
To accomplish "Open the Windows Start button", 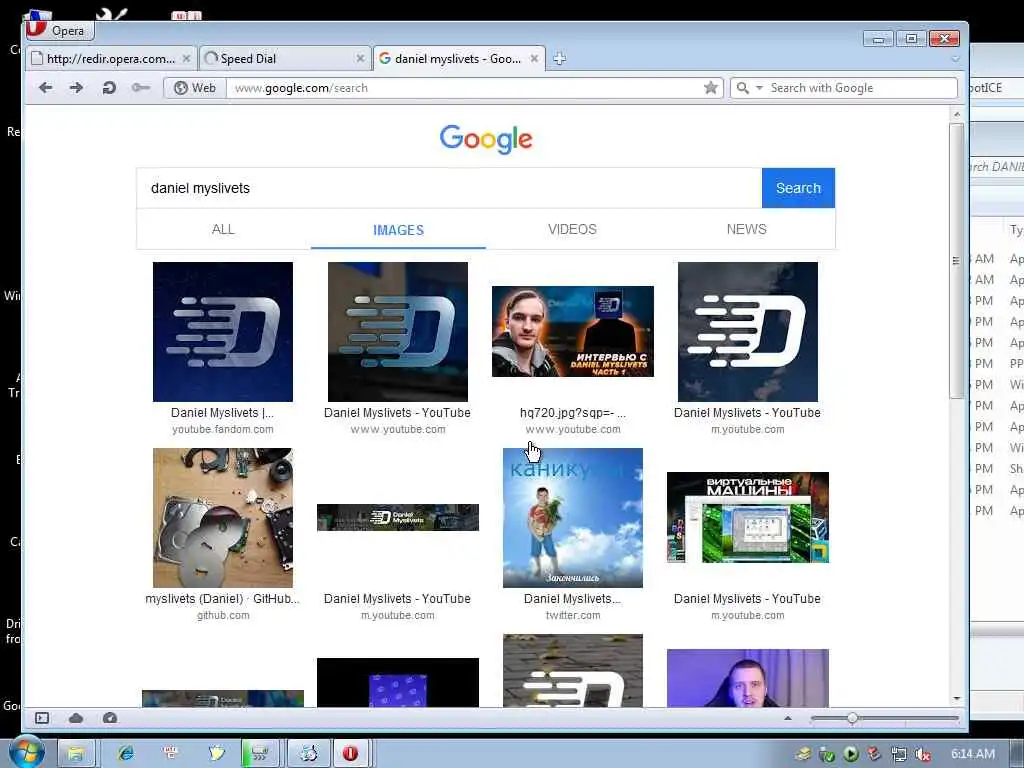I will click(x=25, y=753).
